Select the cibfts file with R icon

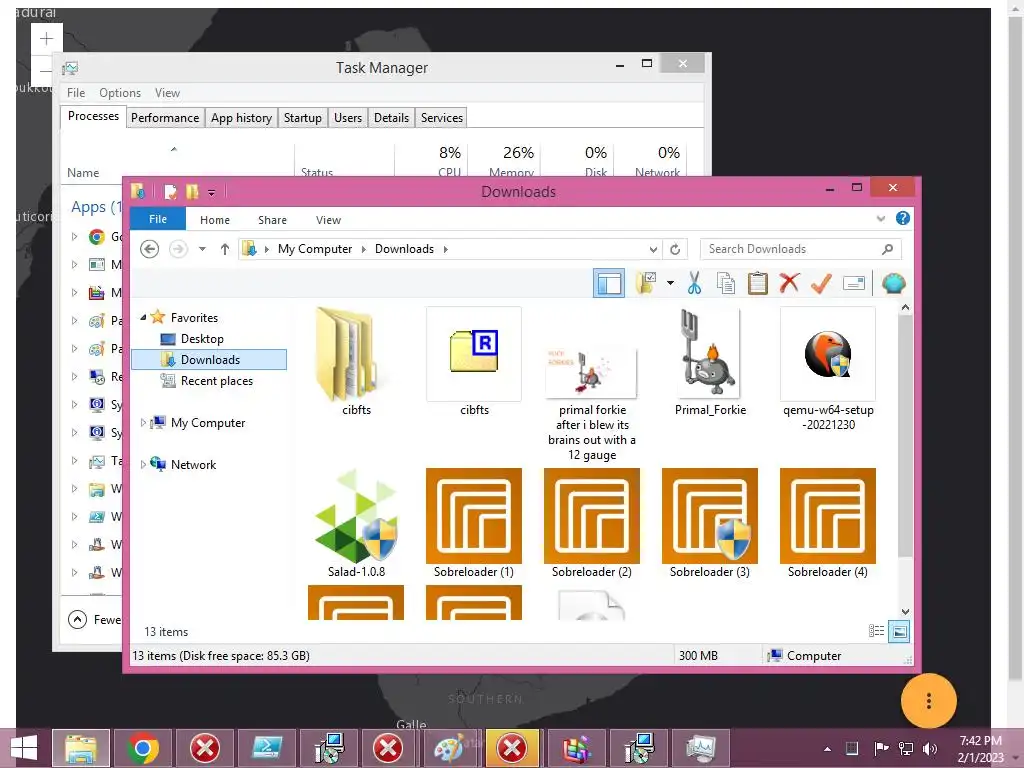coord(474,361)
